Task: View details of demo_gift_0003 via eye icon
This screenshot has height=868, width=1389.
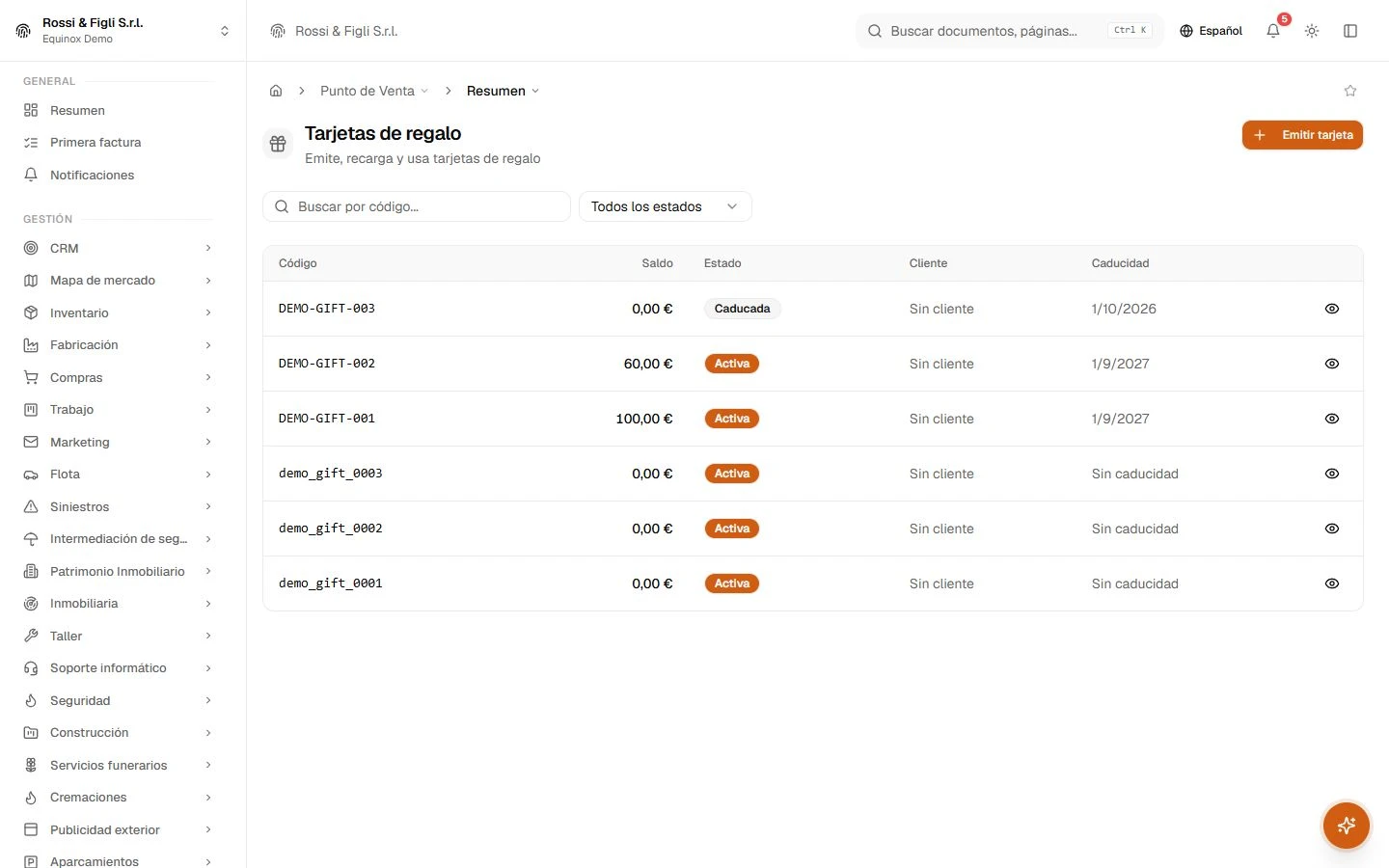Action: [x=1332, y=474]
